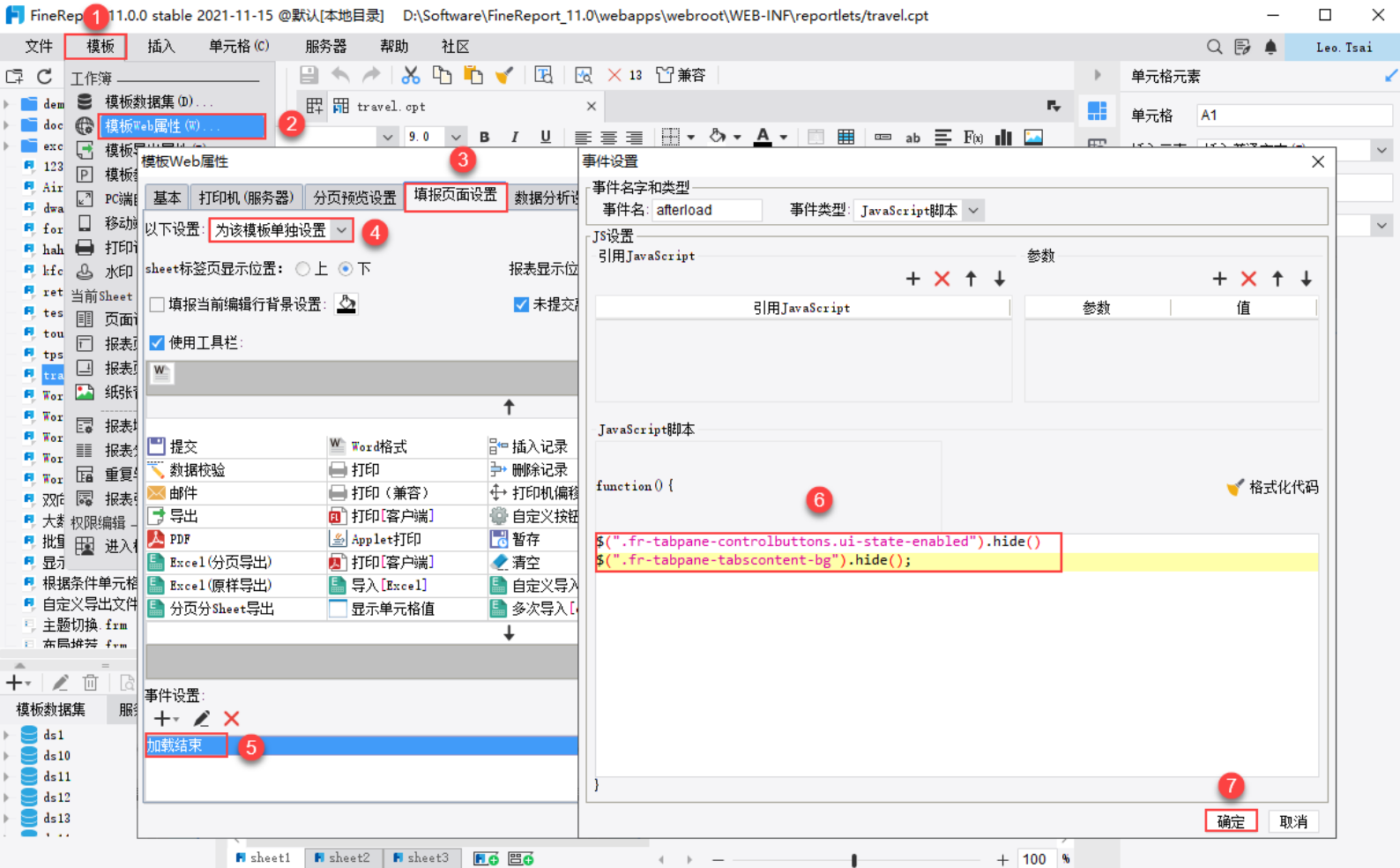Screen dimensions: 1400x868
Task: Click the 单元格 A1 input field
Action: pos(1292,115)
